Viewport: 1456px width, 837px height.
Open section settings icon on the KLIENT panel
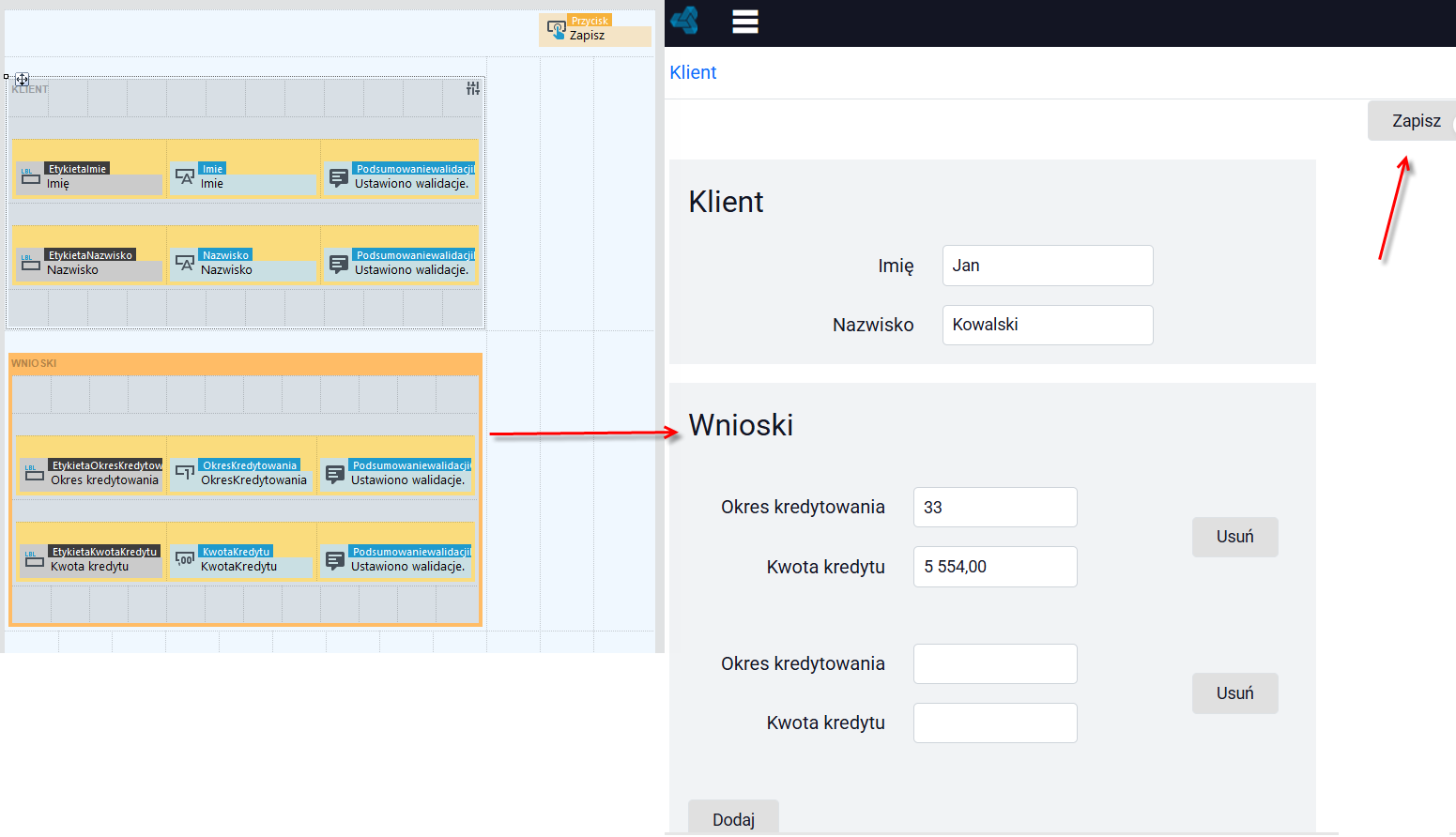473,88
